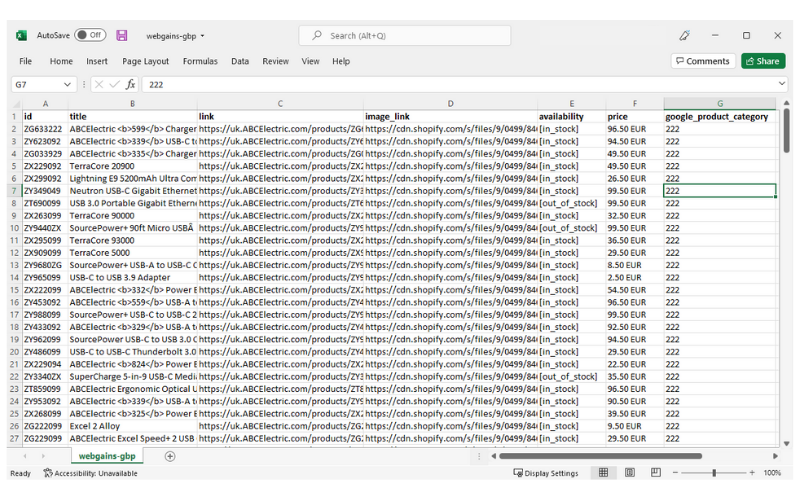This screenshot has height=500, width=800.
Task: Open the Data ribbon tab
Action: coord(240,61)
